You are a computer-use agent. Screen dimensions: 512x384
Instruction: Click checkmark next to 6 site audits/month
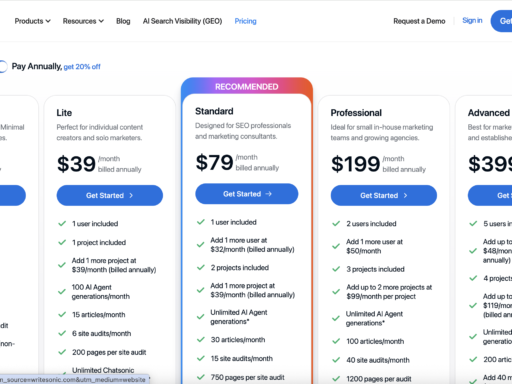[x=62, y=333]
